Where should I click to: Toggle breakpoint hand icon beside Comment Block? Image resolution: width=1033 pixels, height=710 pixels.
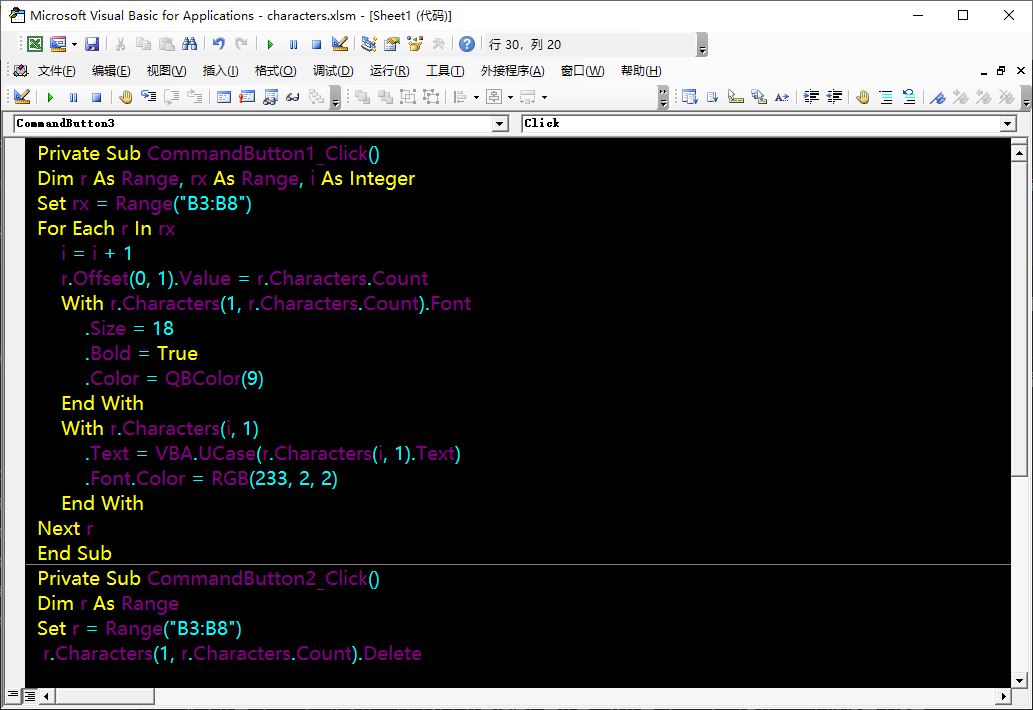[x=863, y=97]
